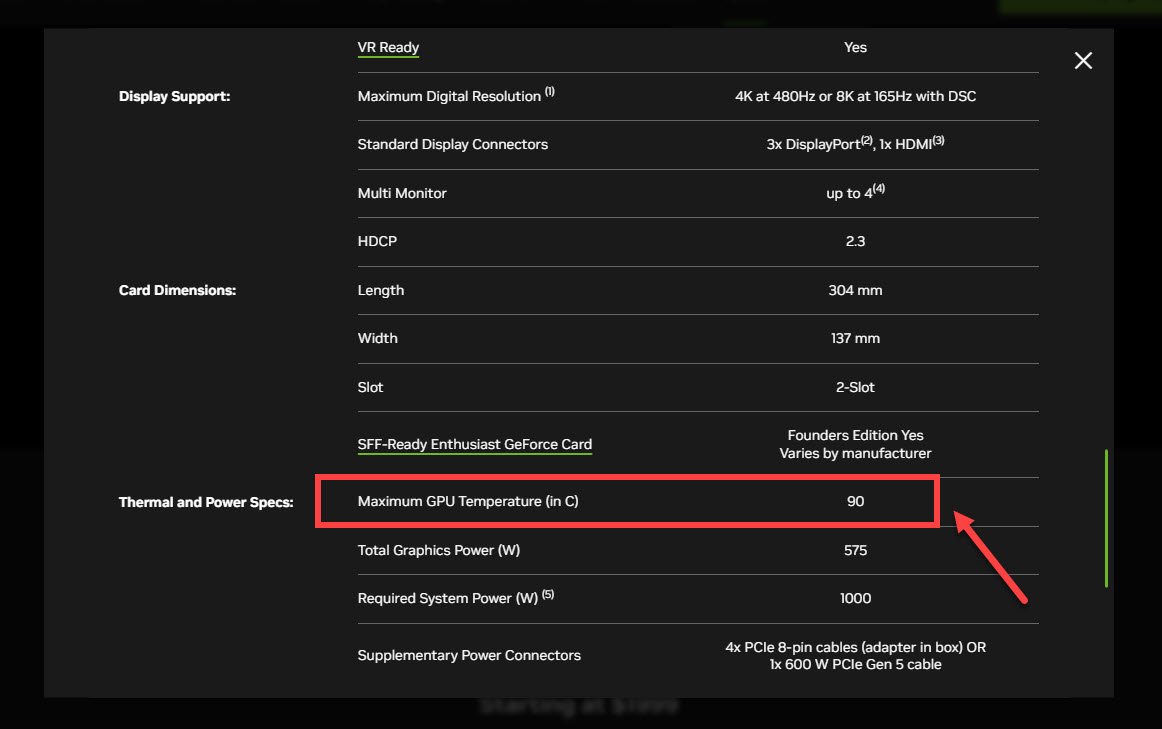Click the 1000 required system power value
This screenshot has height=729, width=1162.
point(855,599)
